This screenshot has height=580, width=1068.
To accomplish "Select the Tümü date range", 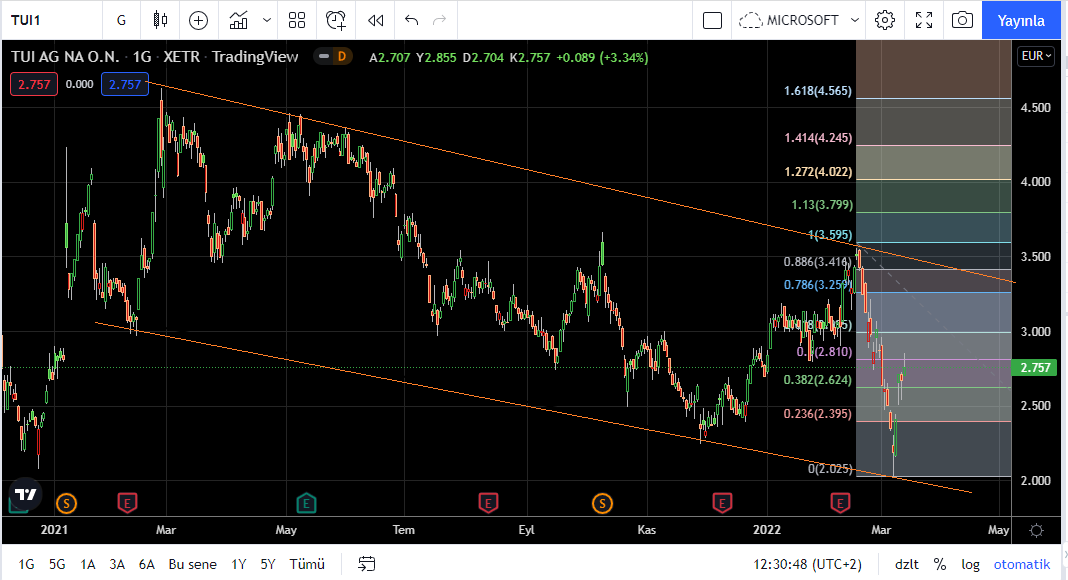I will [x=307, y=564].
